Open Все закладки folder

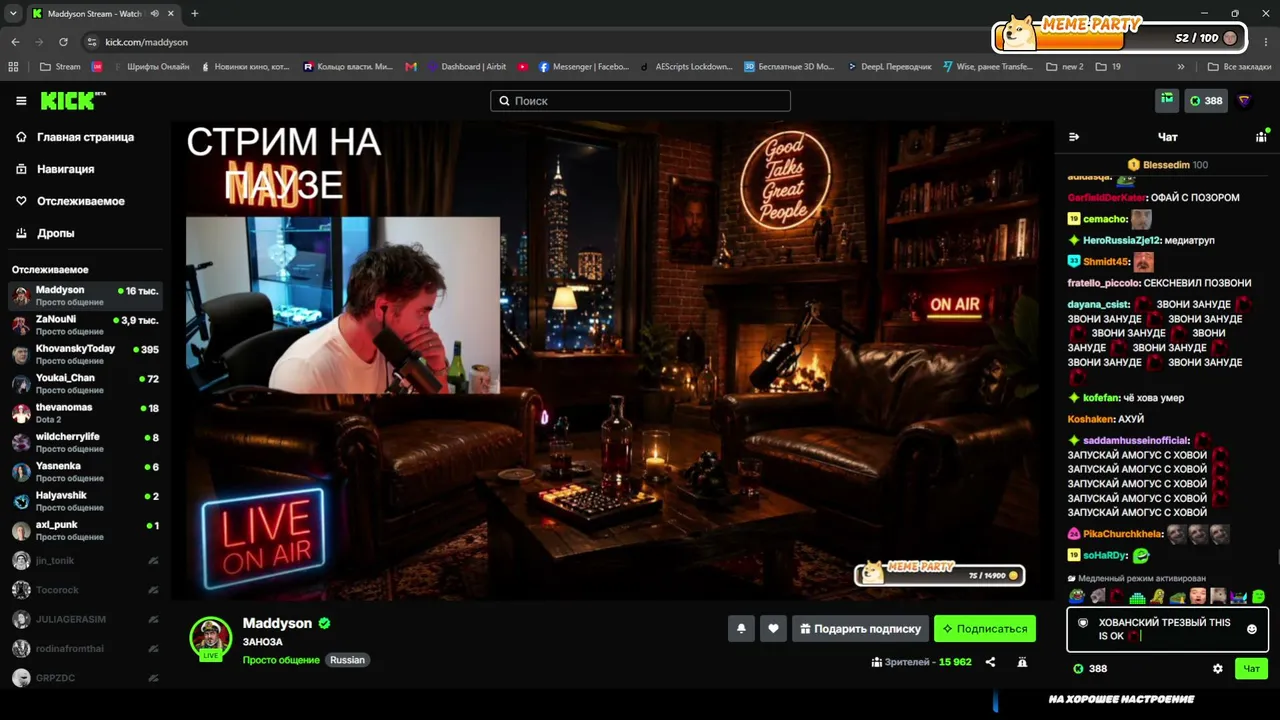1240,67
